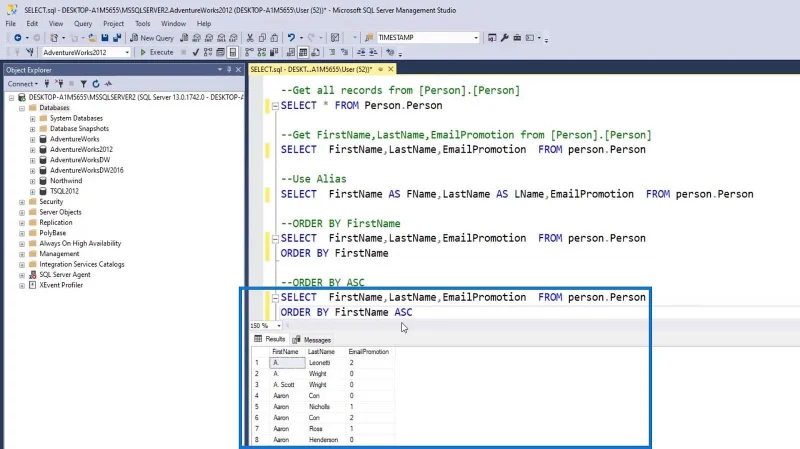This screenshot has height=449, width=800.
Task: Select the XEvent Profiler node
Action: [x=61, y=285]
